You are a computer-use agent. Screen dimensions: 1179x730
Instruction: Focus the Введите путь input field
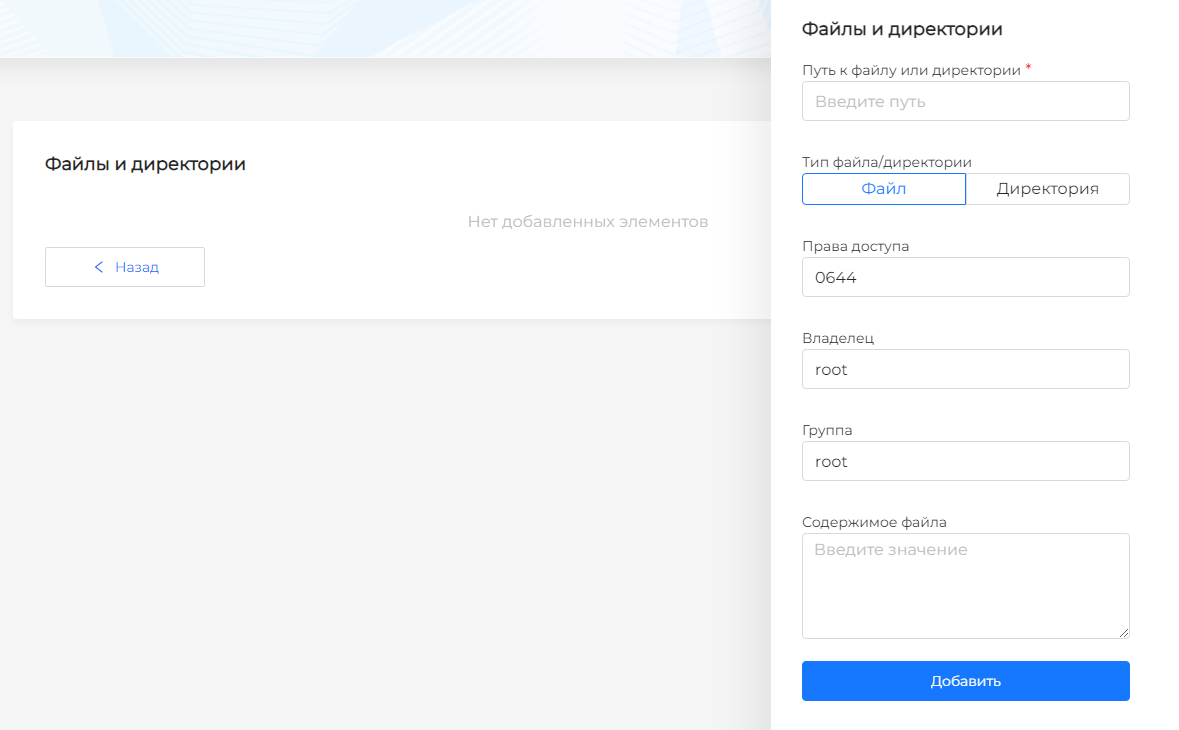[965, 101]
